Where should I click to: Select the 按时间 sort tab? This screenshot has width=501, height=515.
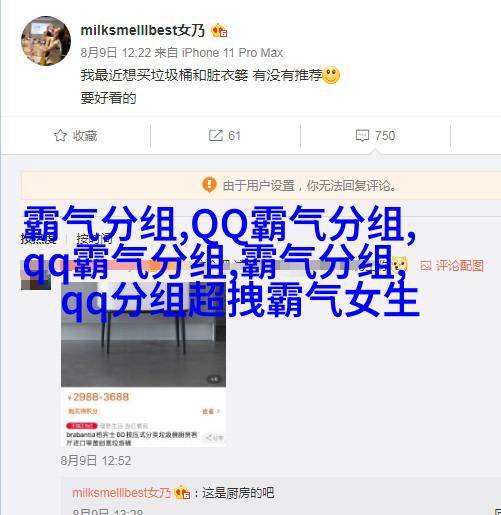94,238
